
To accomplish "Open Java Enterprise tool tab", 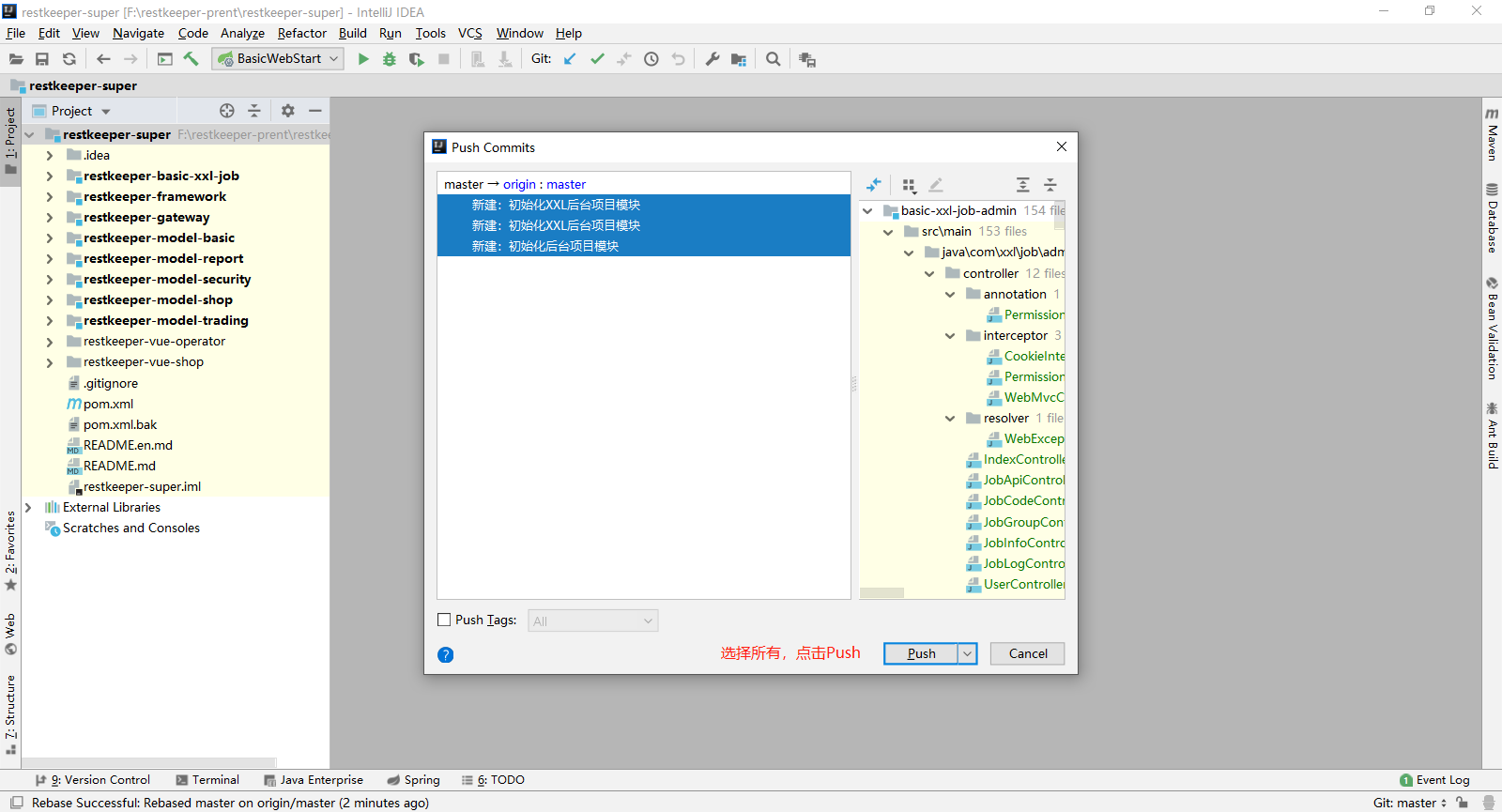I will pyautogui.click(x=314, y=780).
